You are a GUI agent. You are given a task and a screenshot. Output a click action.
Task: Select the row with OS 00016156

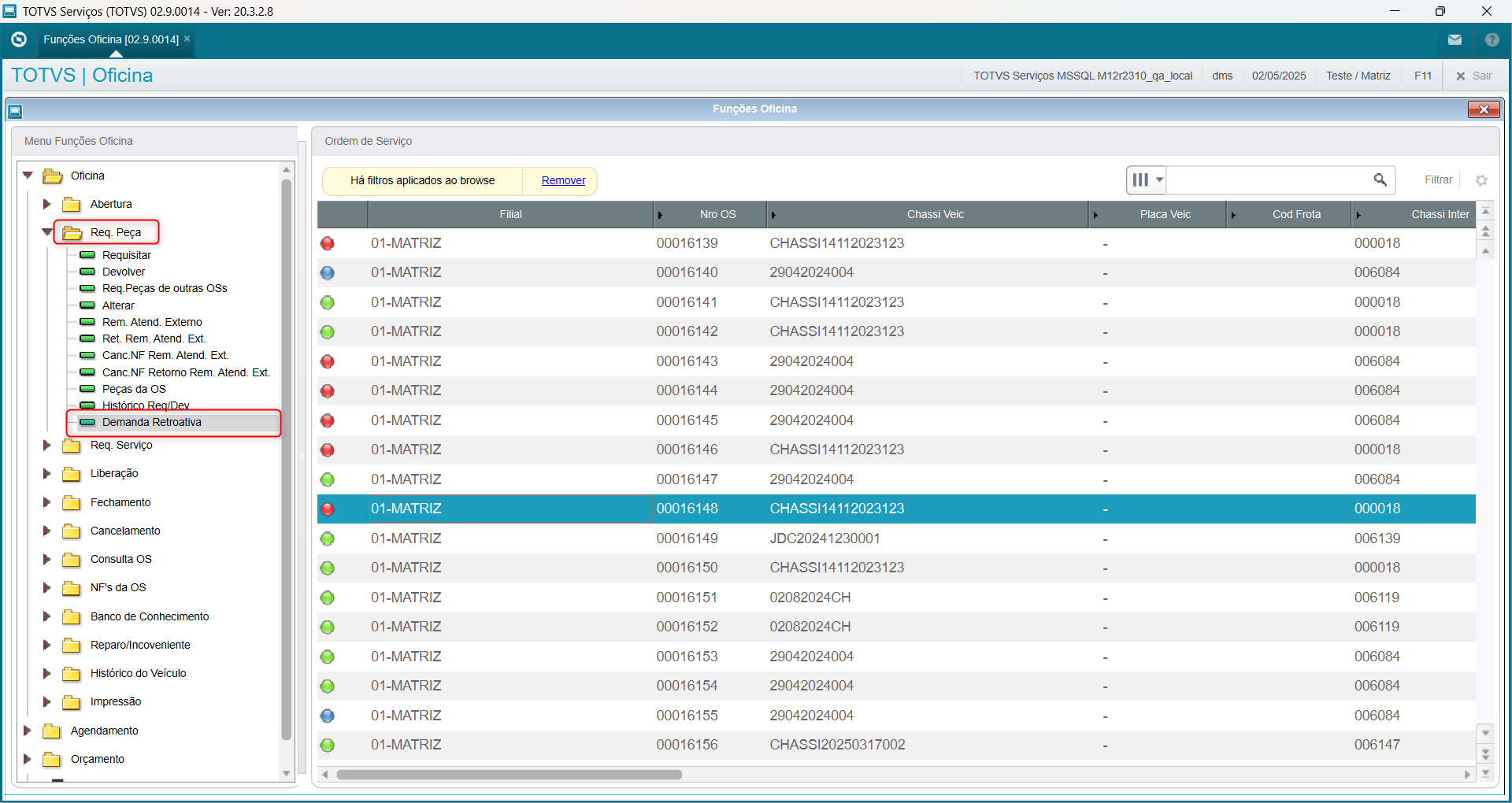896,746
